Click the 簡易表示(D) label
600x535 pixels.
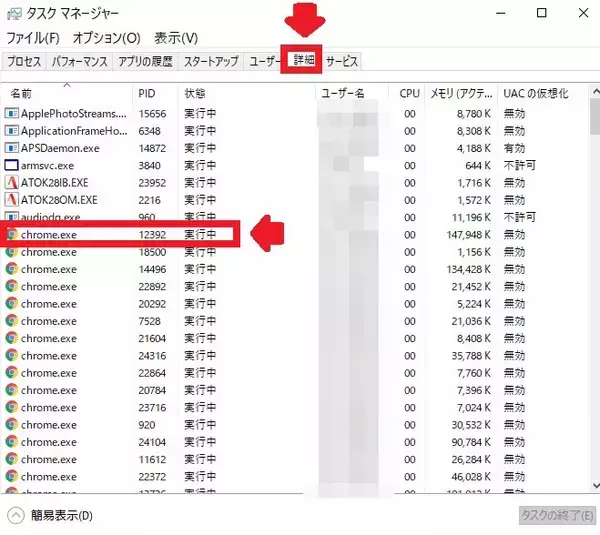62,515
